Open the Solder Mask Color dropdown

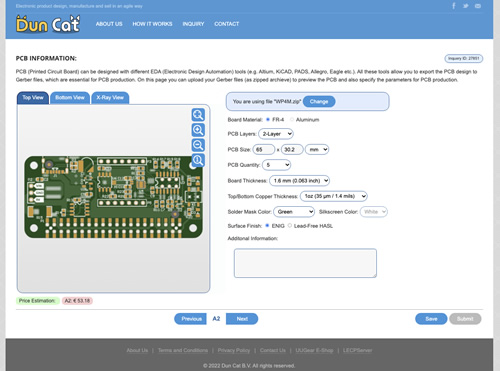294,212
